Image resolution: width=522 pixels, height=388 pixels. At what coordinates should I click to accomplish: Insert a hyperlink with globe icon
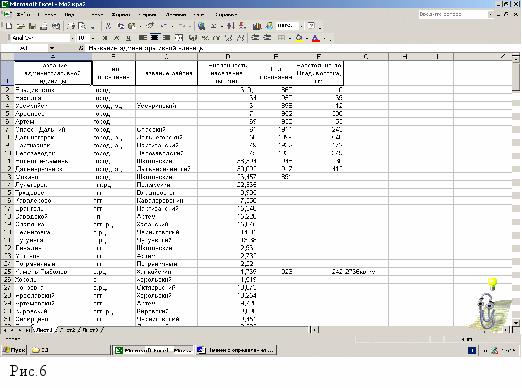201,26
